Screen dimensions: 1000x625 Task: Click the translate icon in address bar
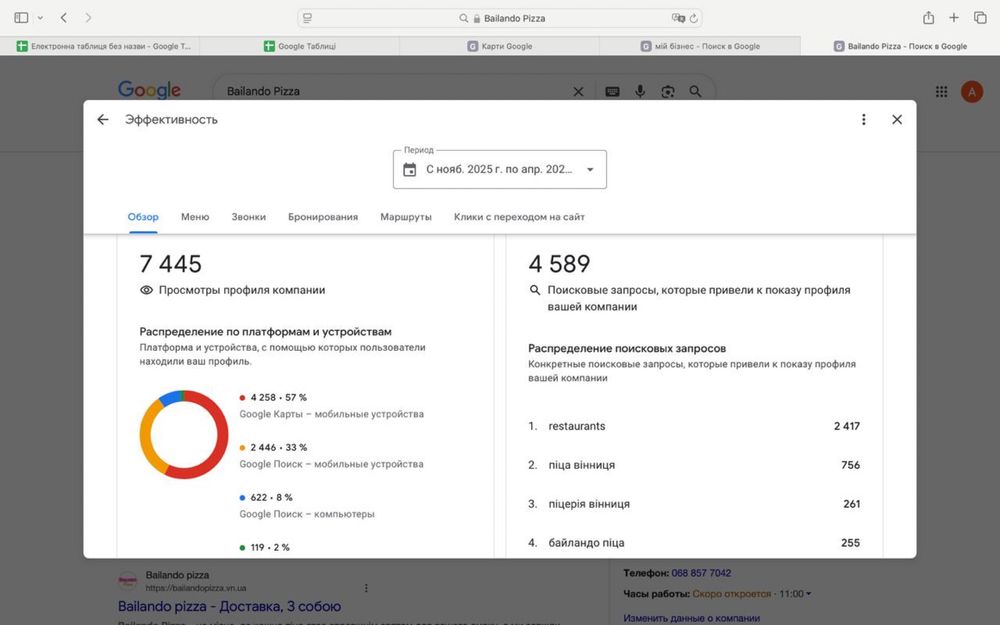point(678,18)
